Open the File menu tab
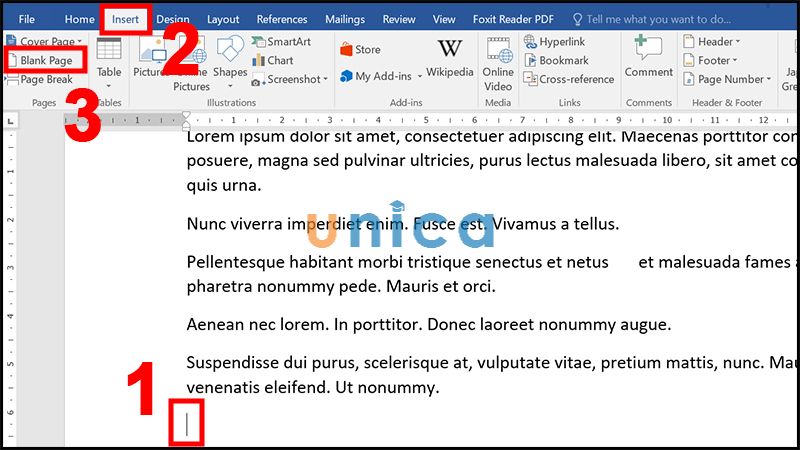The image size is (800, 450). [27, 19]
